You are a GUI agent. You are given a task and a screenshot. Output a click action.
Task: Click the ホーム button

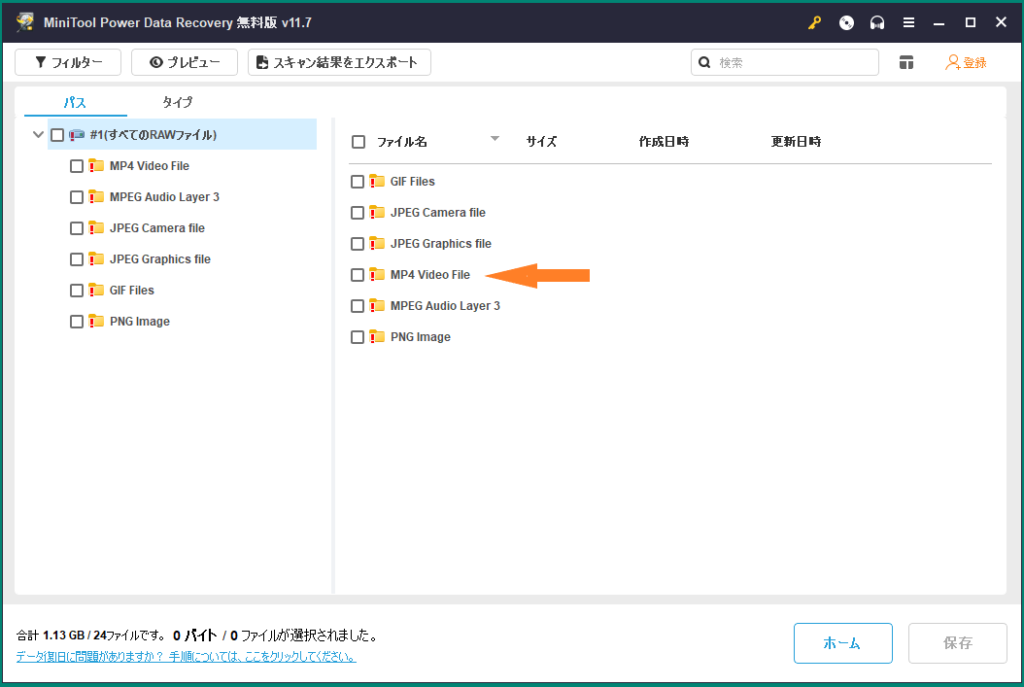coord(843,643)
